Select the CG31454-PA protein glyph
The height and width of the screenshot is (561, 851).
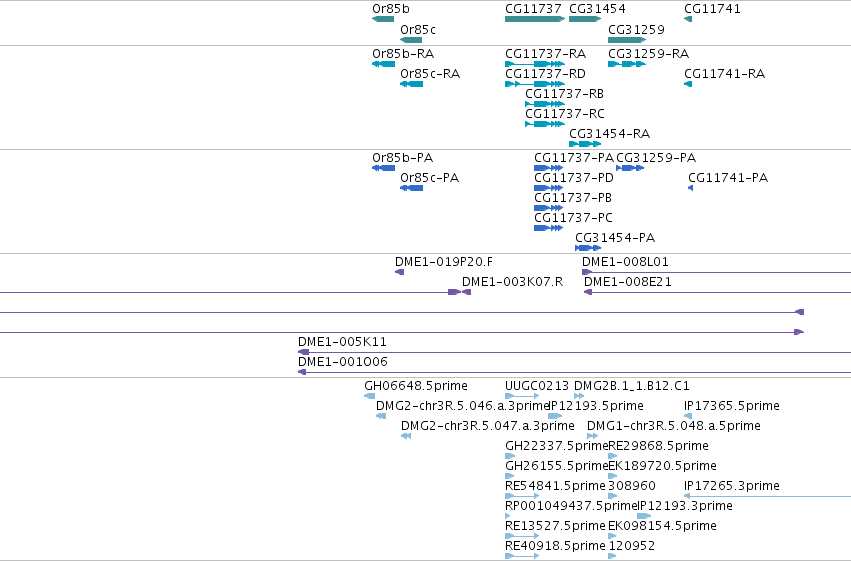pos(588,248)
